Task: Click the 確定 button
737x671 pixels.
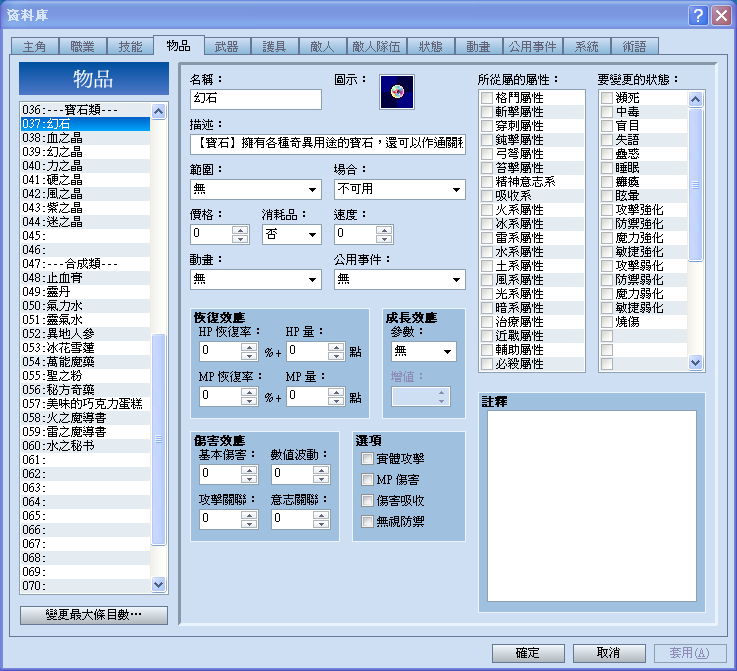Action: tap(528, 653)
